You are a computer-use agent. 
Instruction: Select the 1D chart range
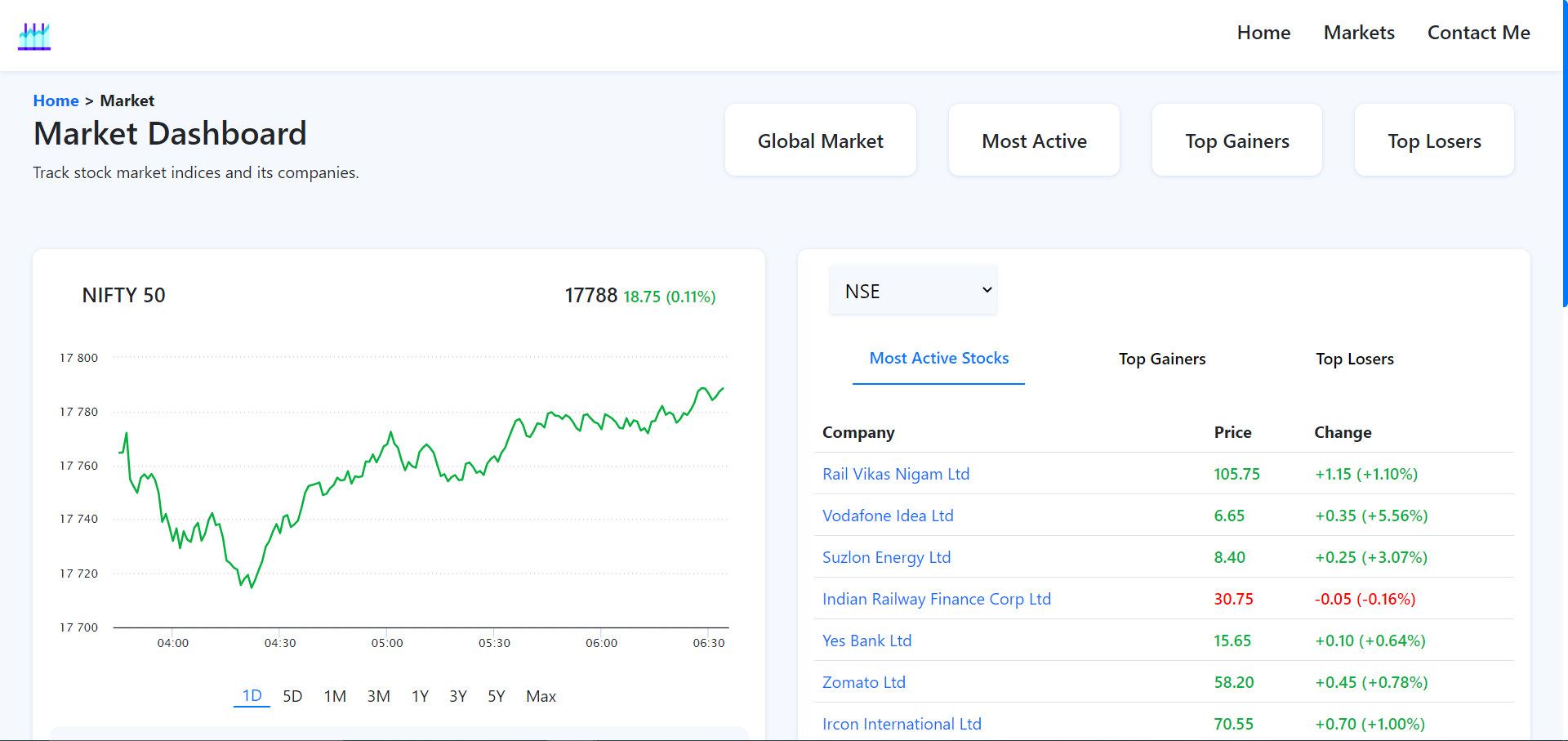point(252,696)
